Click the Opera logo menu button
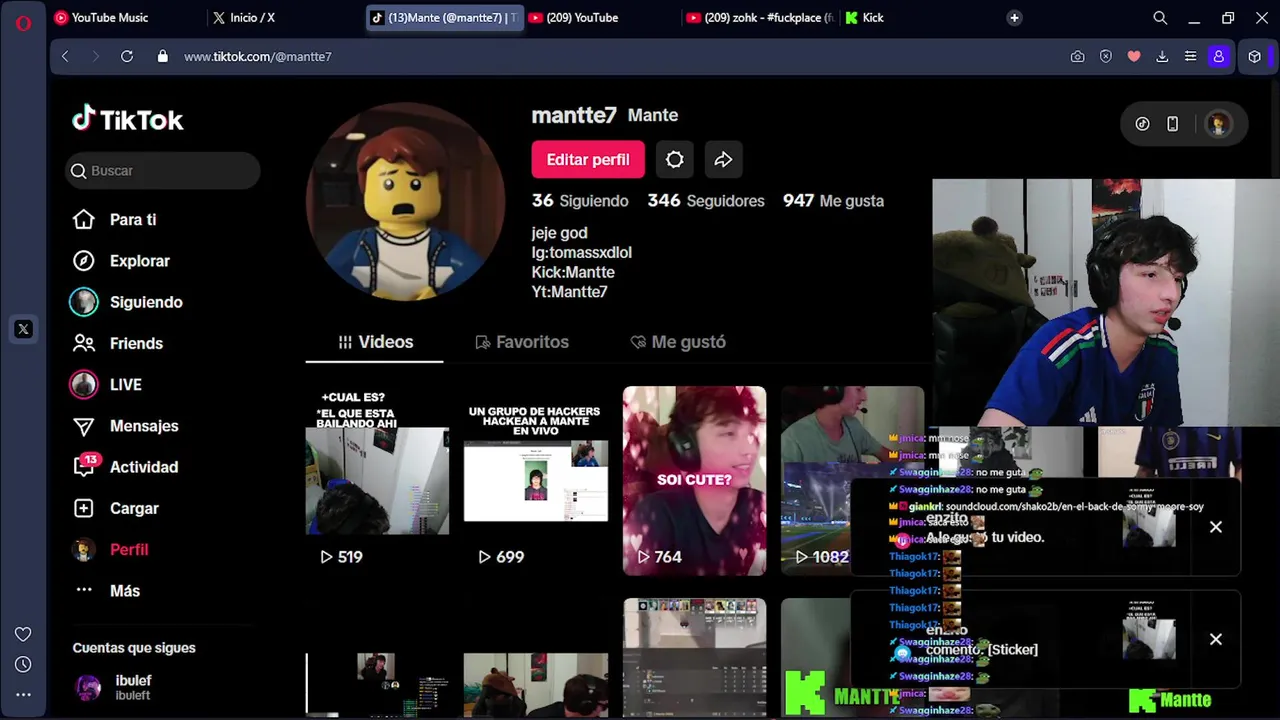This screenshot has width=1280, height=720. click(x=23, y=23)
